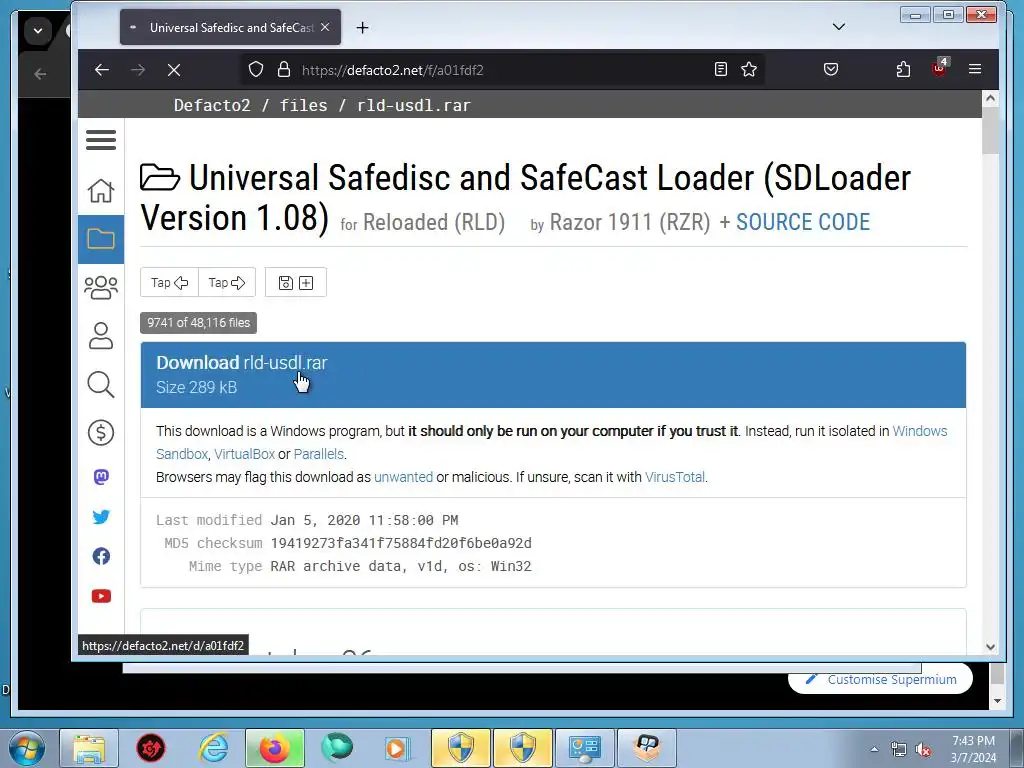The image size is (1024, 768).
Task: Click the shield tracking protection icon
Action: pos(256,69)
